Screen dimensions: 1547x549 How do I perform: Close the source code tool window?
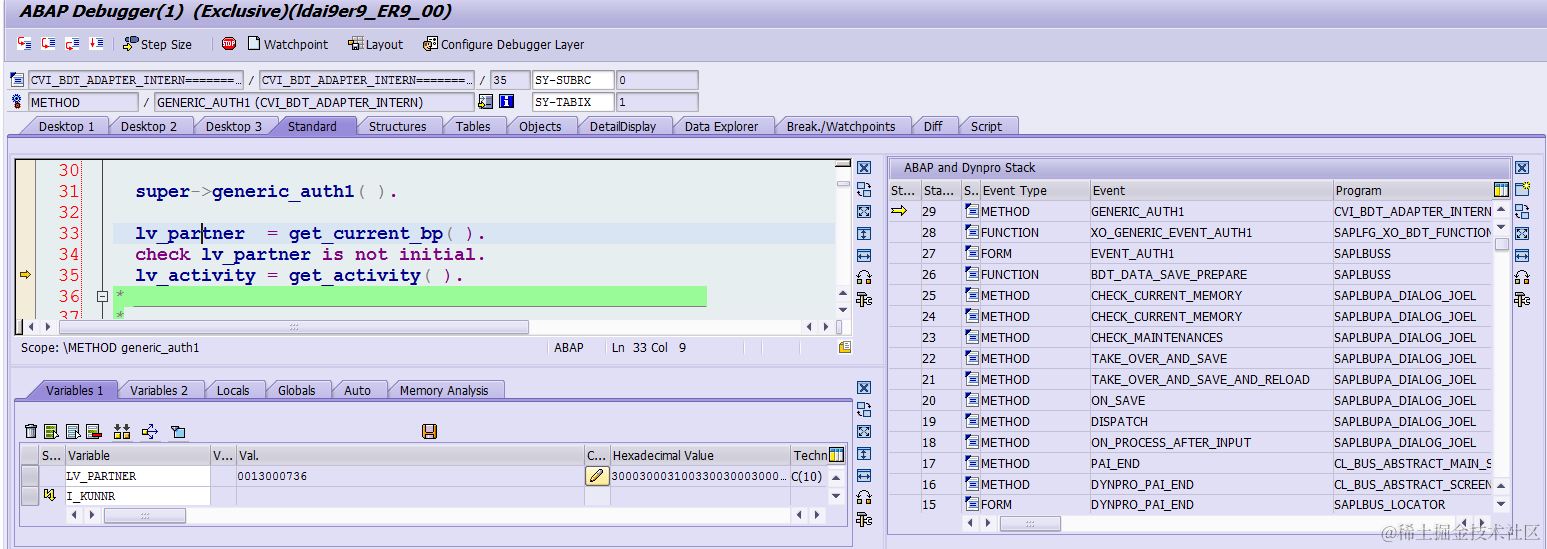pos(864,168)
